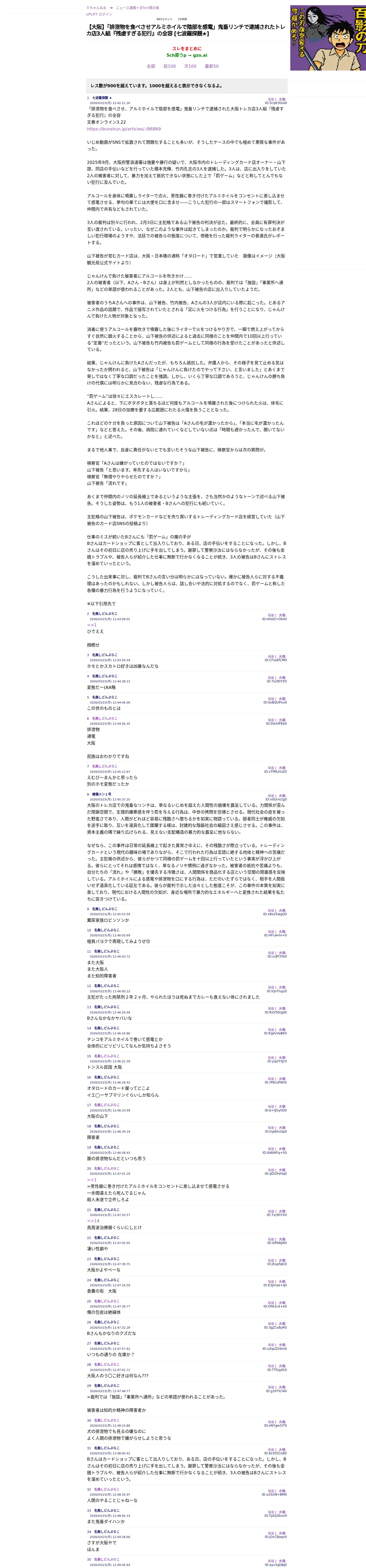Click the name 名無しどんぶらこ on post 2
This screenshot has width=366, height=1568.
105,614
